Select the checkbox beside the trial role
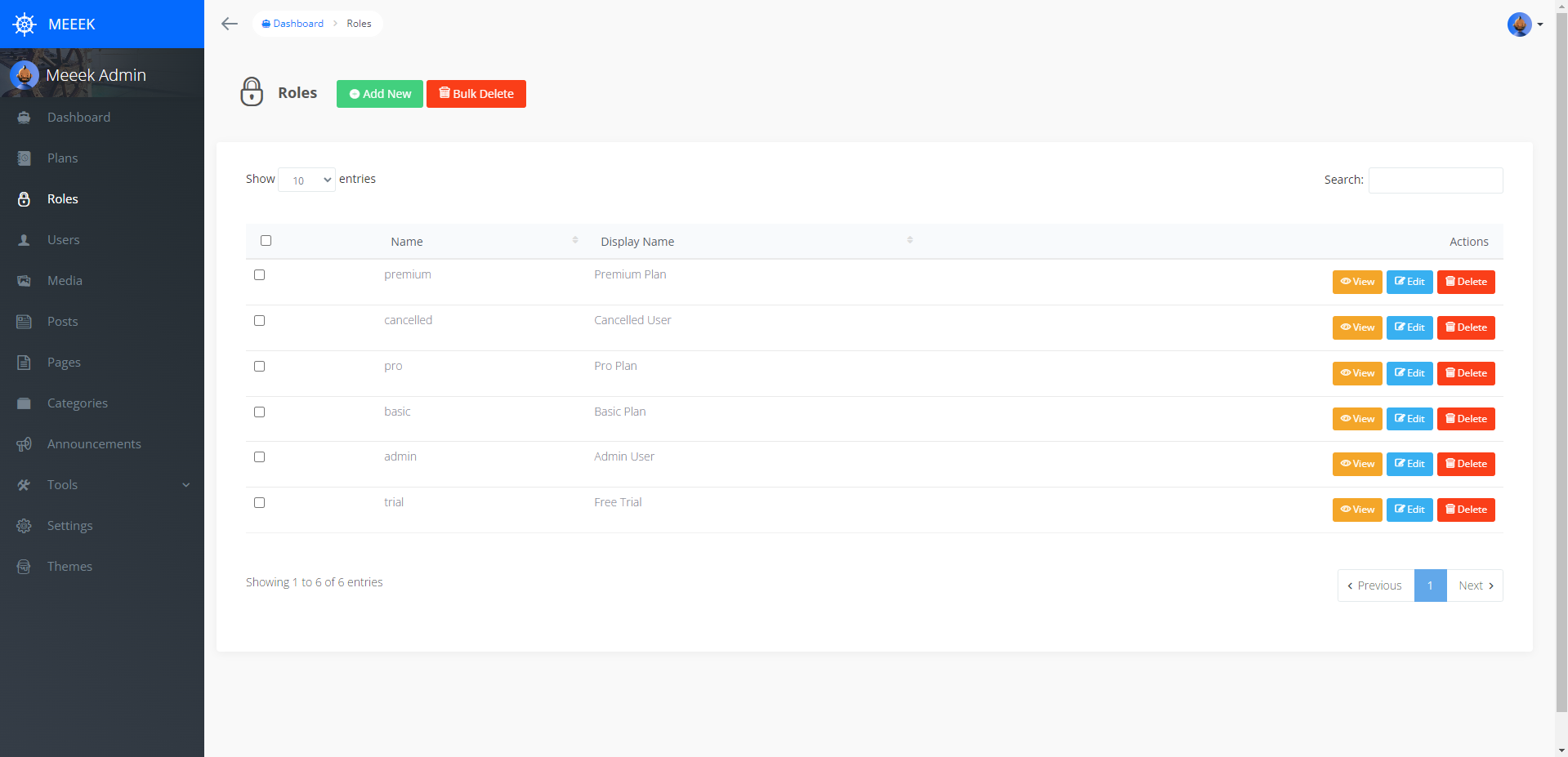Viewport: 1568px width, 757px height. click(259, 502)
